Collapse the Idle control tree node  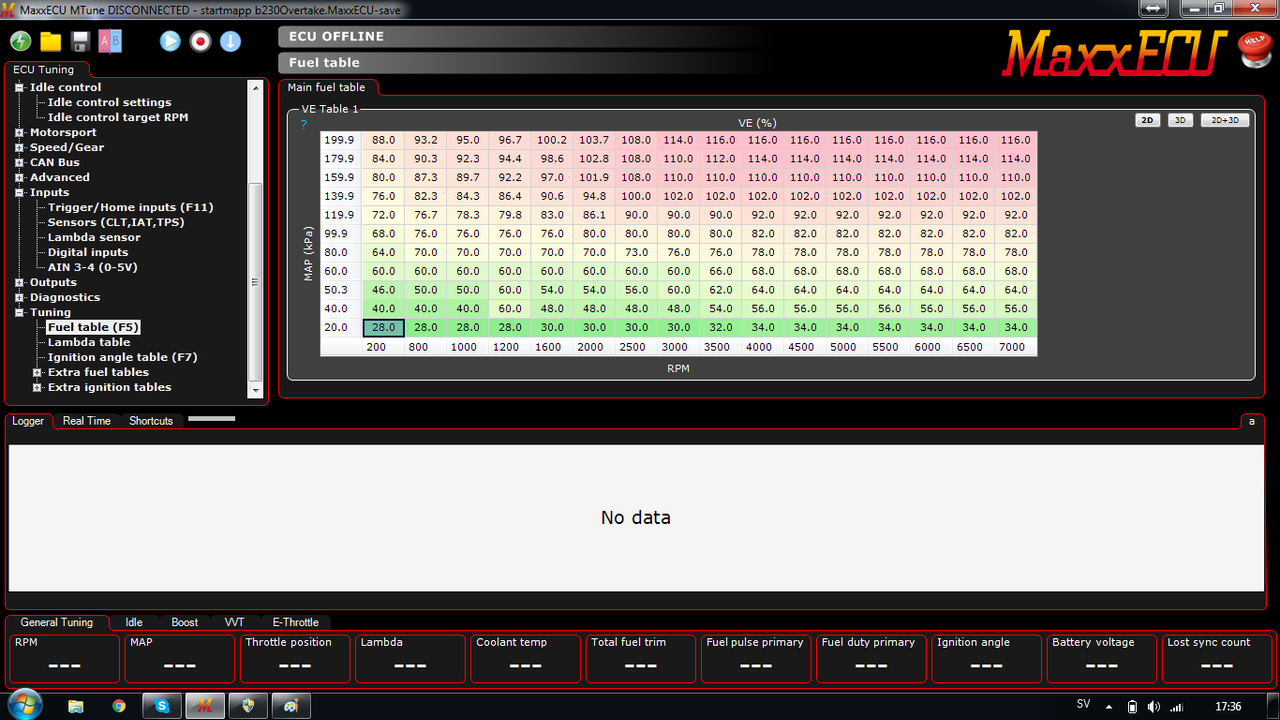coord(19,87)
